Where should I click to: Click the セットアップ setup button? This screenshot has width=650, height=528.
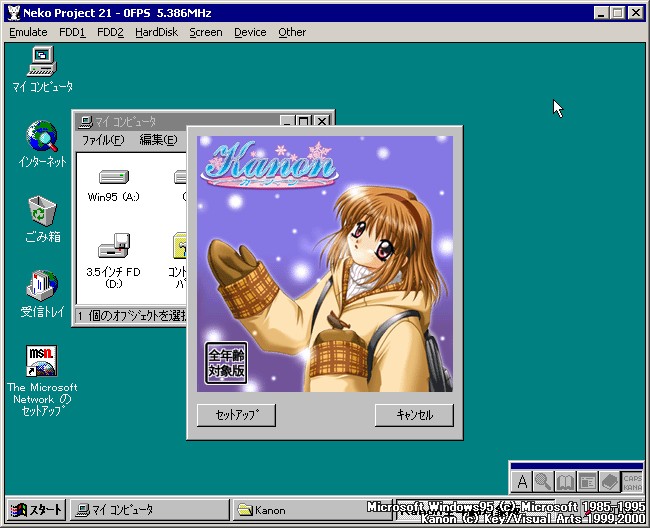236,415
